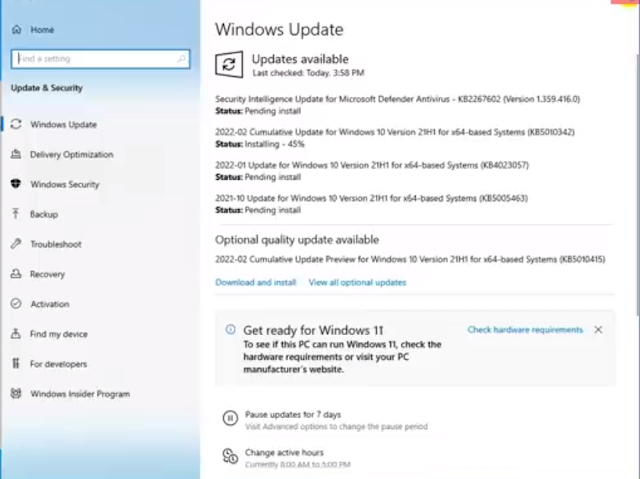Click the Windows Security shield icon
This screenshot has height=479, width=640.
16,184
